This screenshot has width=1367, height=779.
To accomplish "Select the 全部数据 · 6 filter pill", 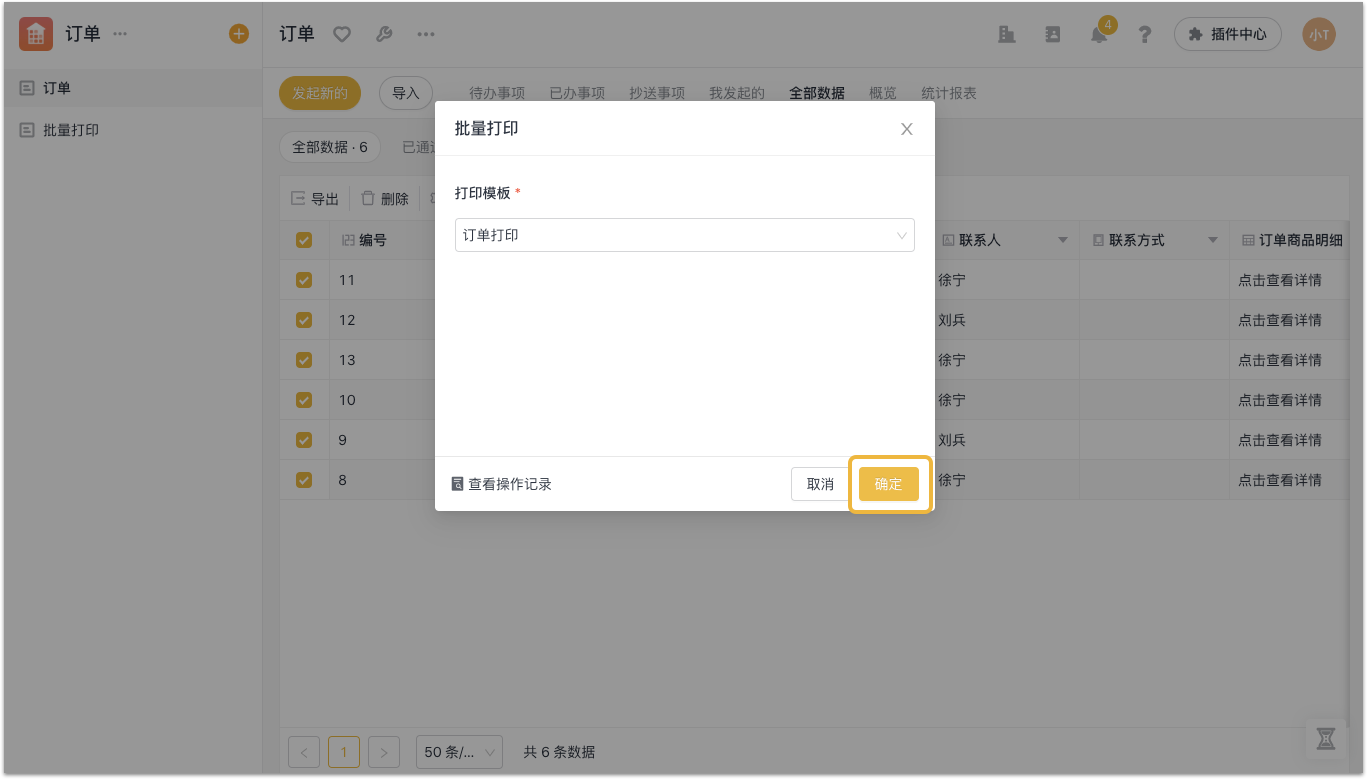I will tap(330, 147).
